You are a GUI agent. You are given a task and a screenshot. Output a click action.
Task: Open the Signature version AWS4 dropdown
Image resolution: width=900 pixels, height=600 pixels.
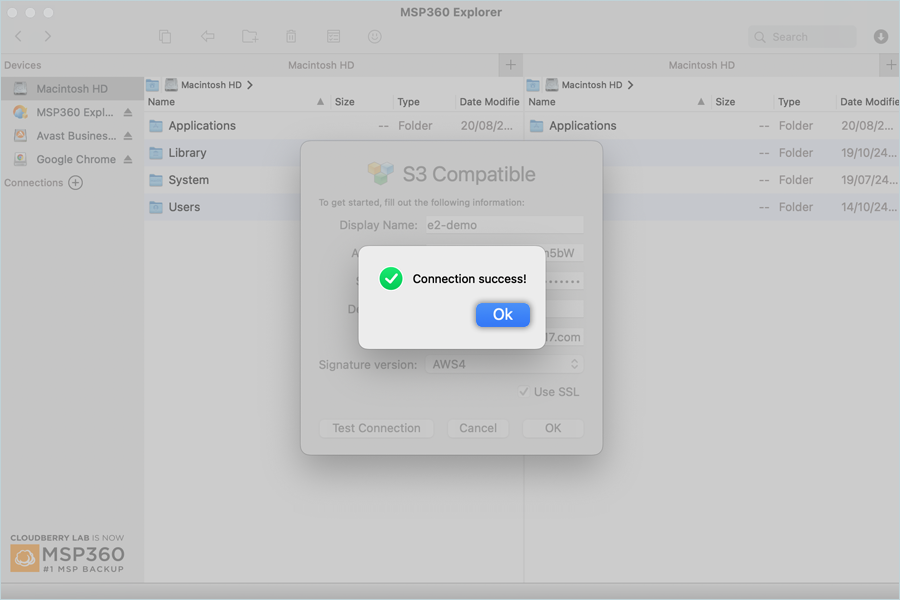coord(504,364)
